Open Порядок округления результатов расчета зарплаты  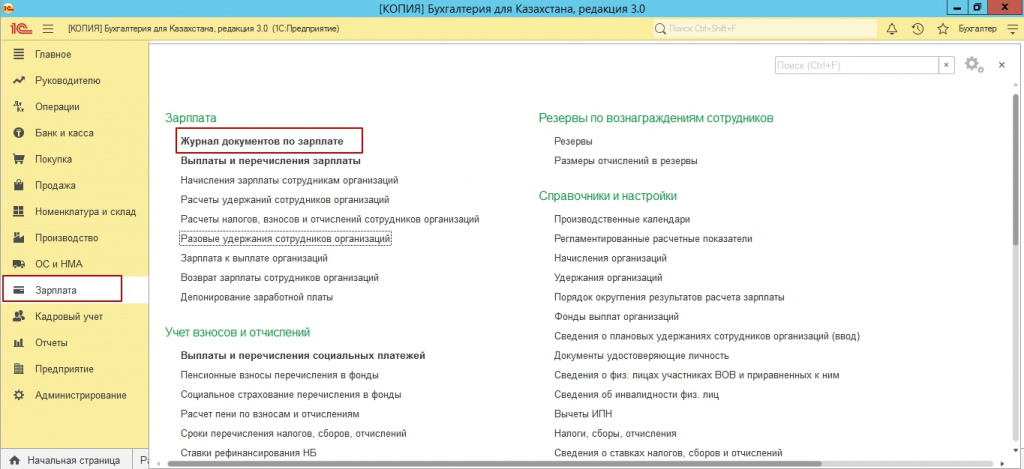click(x=669, y=297)
